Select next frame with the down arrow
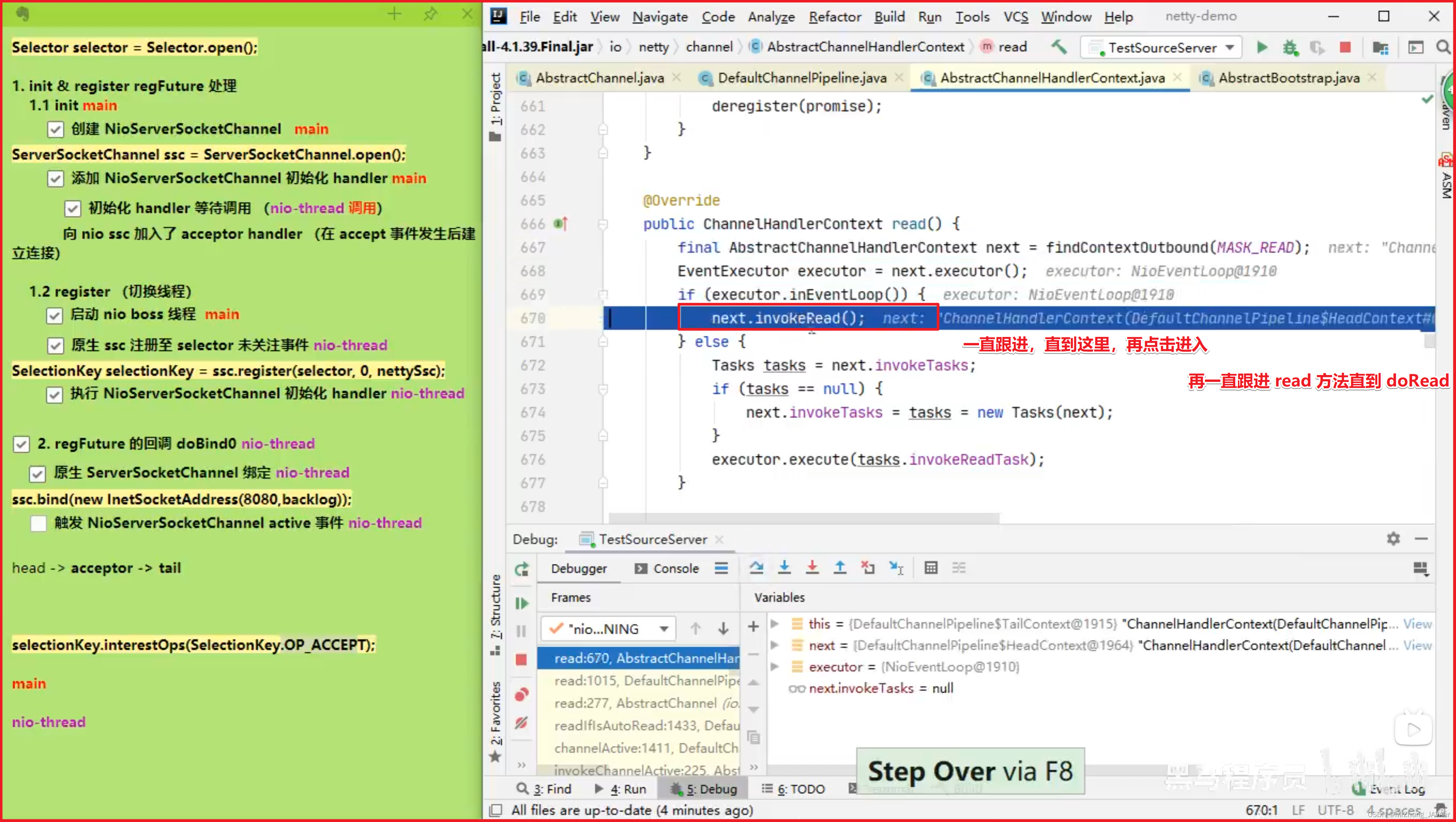1456x822 pixels. [x=723, y=629]
